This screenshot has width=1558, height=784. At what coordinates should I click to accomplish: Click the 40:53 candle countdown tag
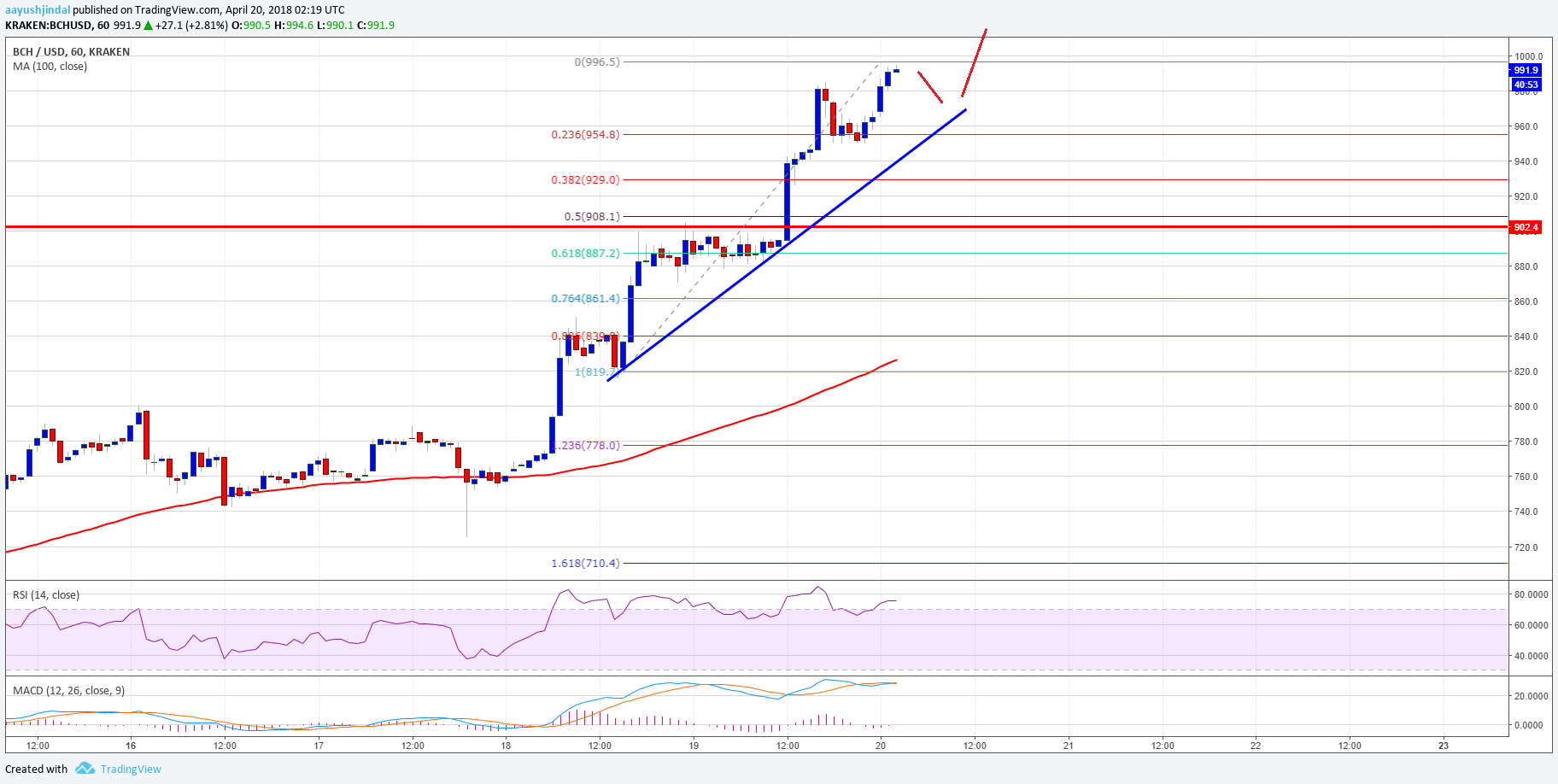click(x=1526, y=85)
